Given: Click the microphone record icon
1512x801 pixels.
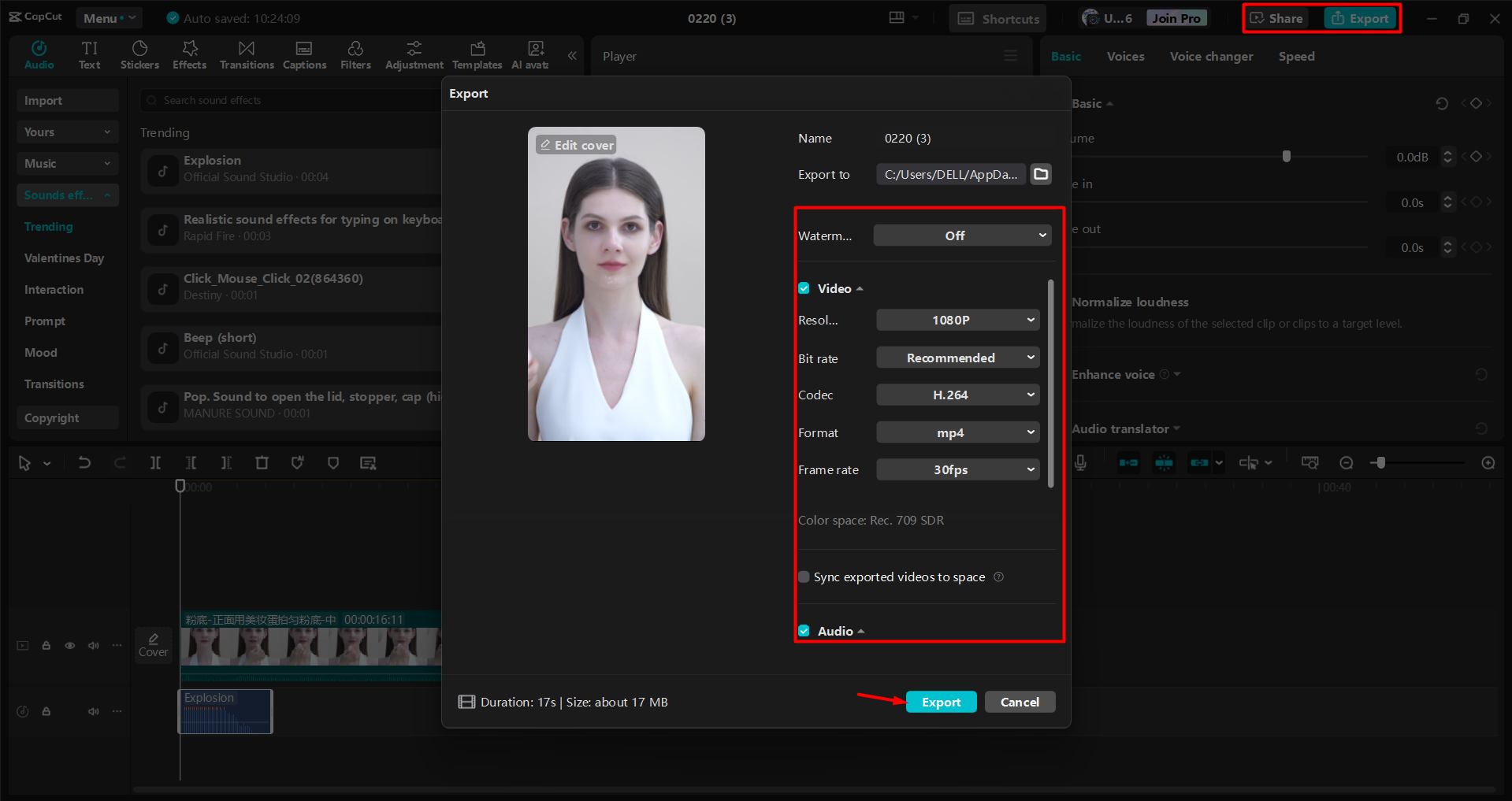Looking at the screenshot, I should click(1080, 463).
